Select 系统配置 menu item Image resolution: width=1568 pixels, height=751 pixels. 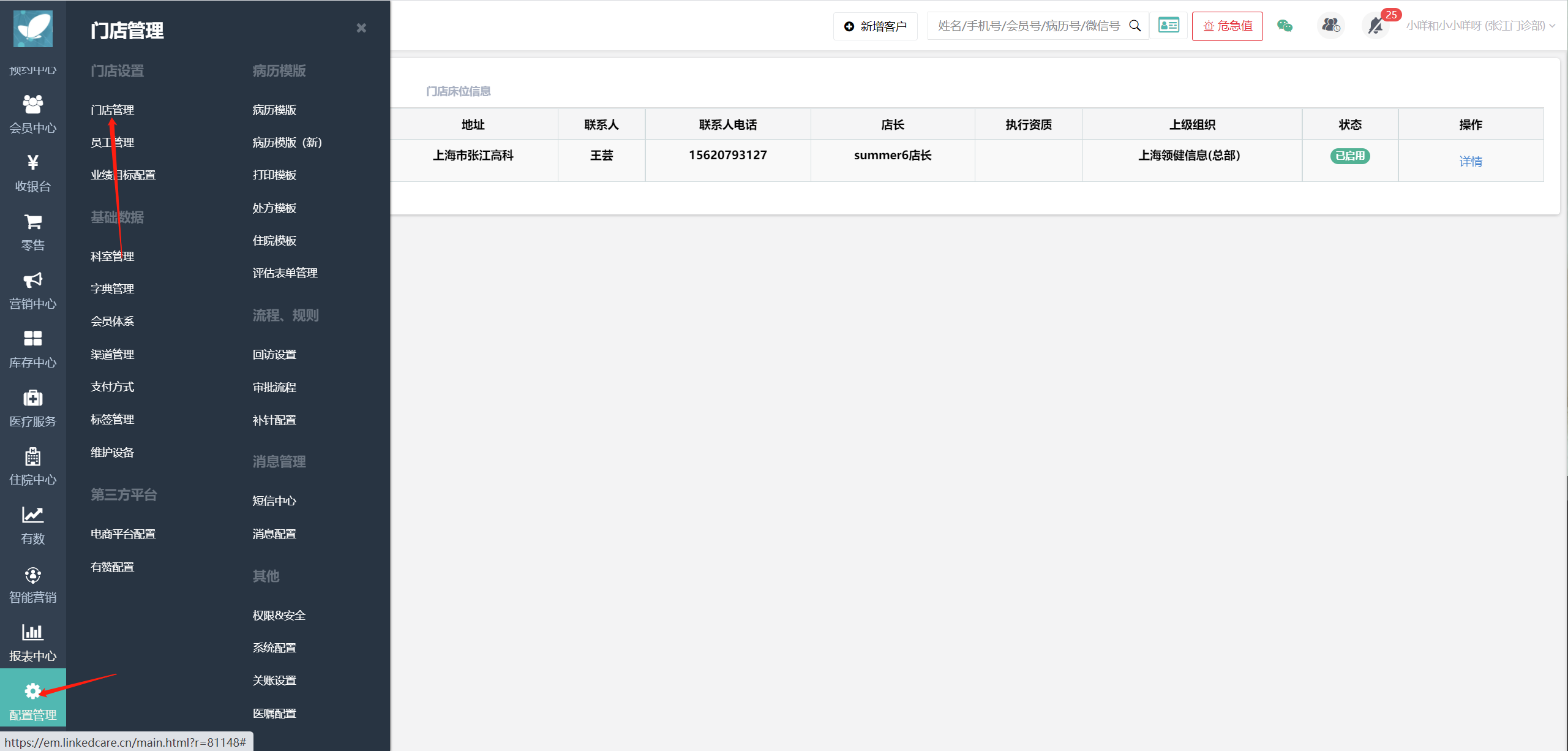[274, 647]
